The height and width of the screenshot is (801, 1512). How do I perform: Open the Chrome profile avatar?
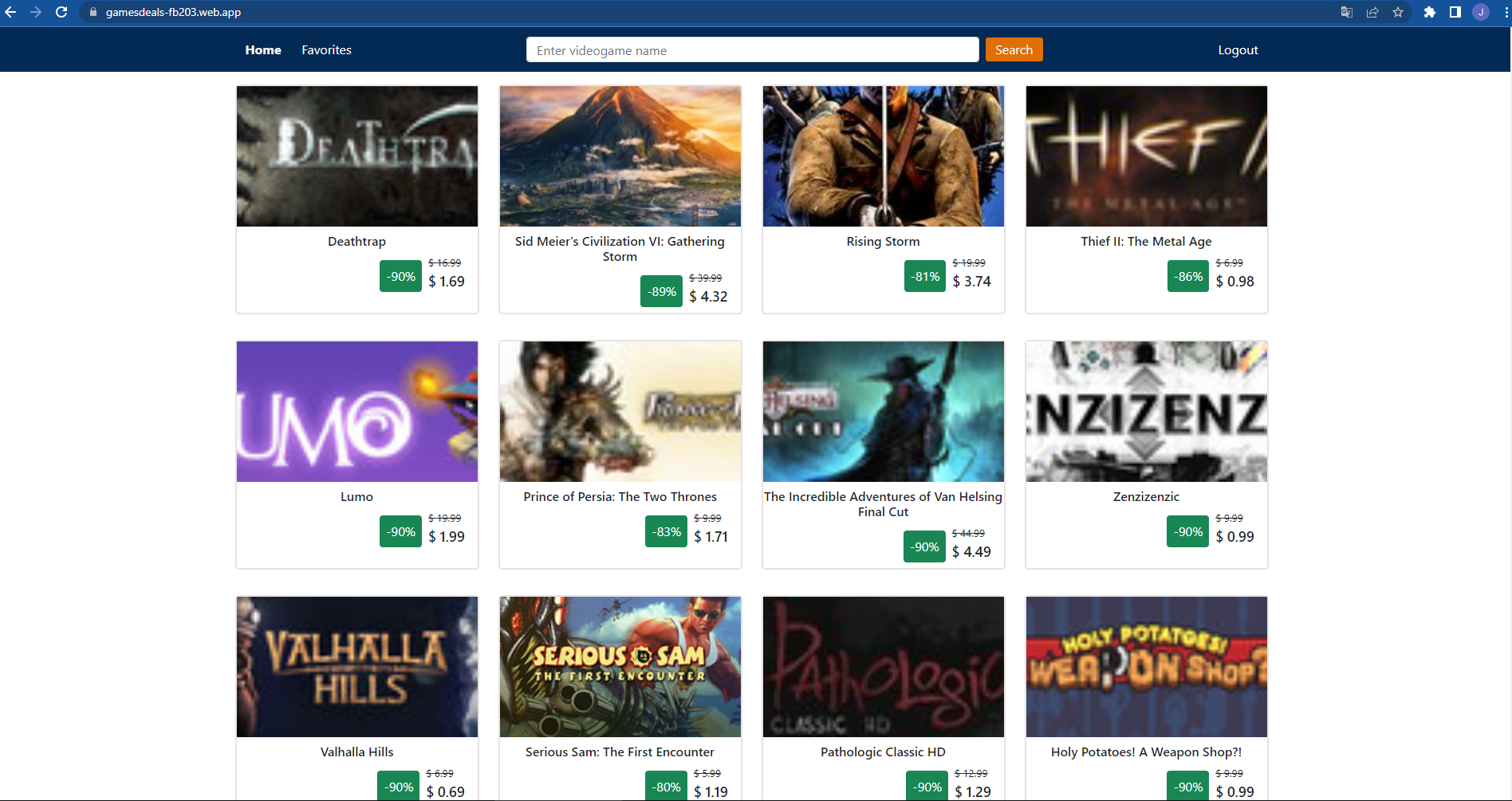coord(1481,12)
